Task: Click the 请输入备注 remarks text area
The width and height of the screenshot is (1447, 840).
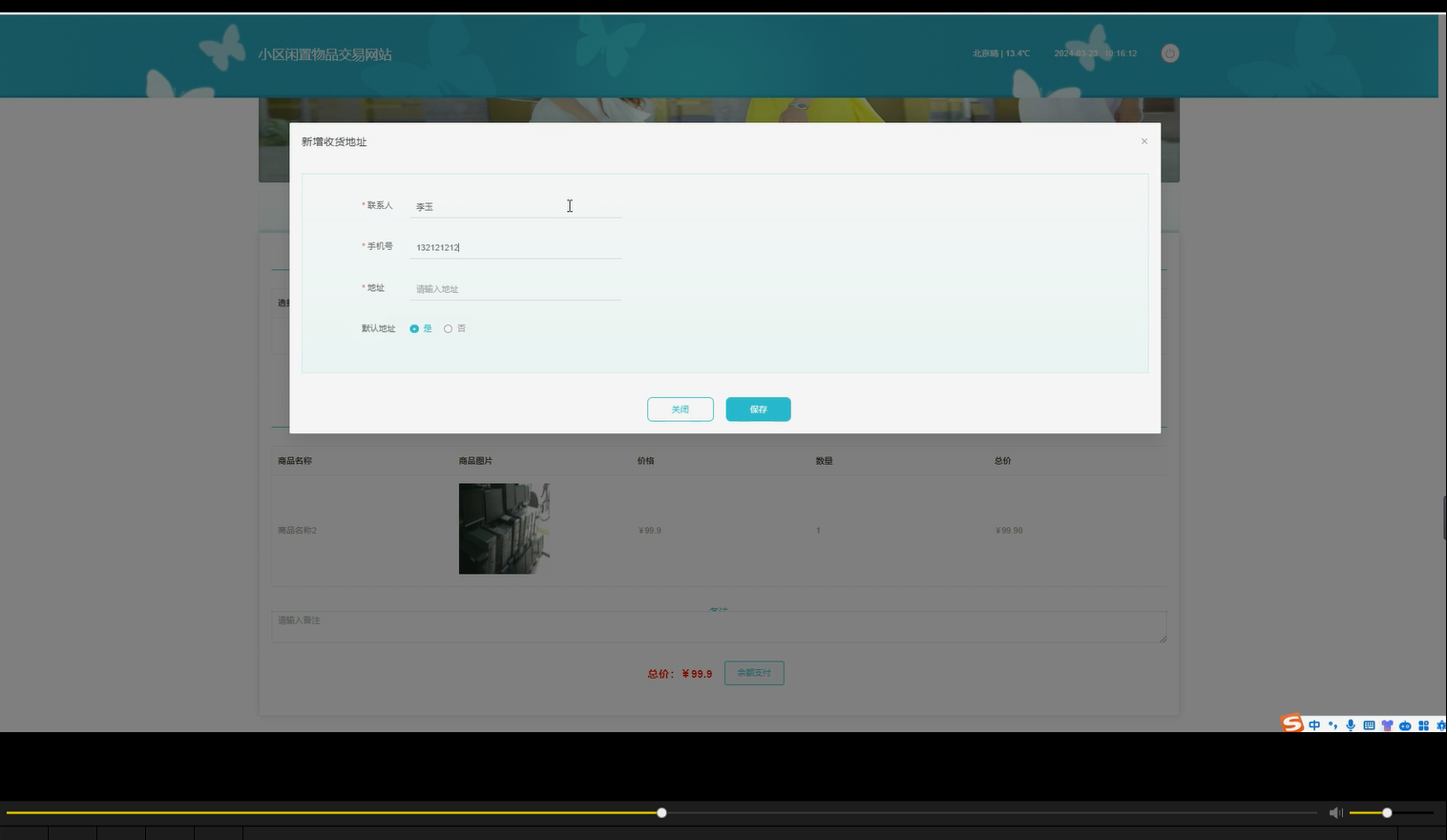Action: [x=719, y=627]
